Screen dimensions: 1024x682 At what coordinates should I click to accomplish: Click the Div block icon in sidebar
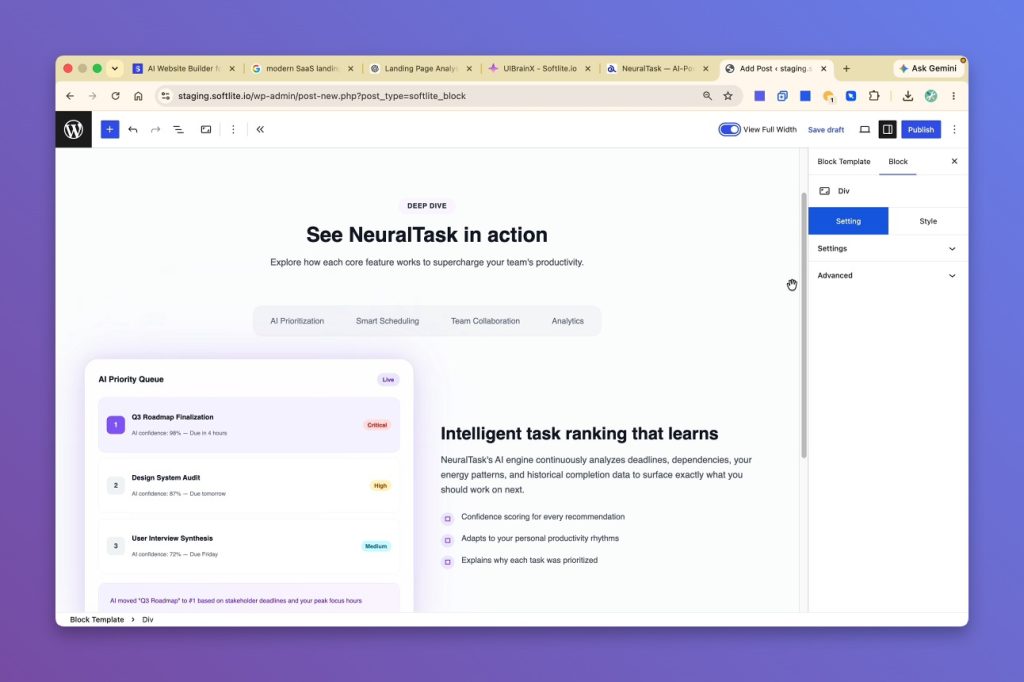pyautogui.click(x=825, y=191)
